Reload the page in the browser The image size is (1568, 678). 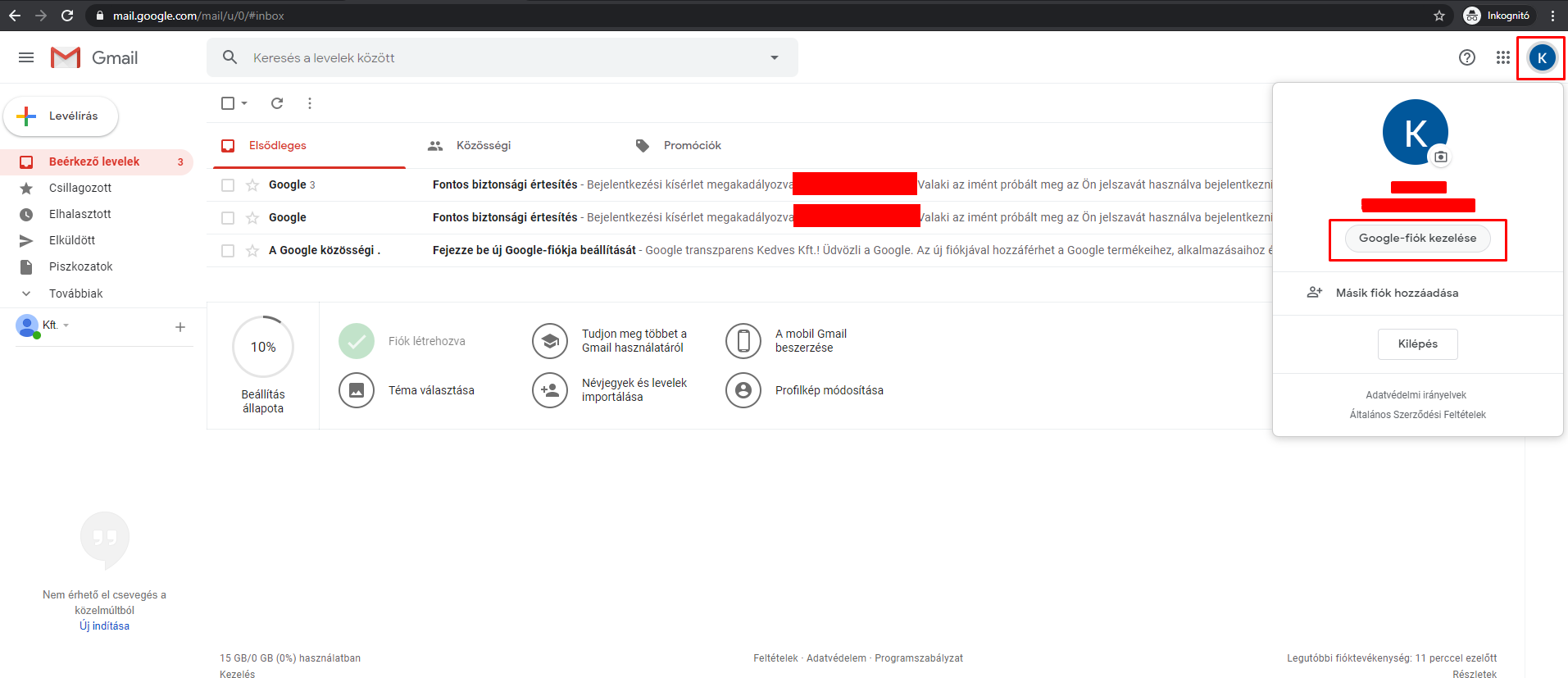[67, 16]
